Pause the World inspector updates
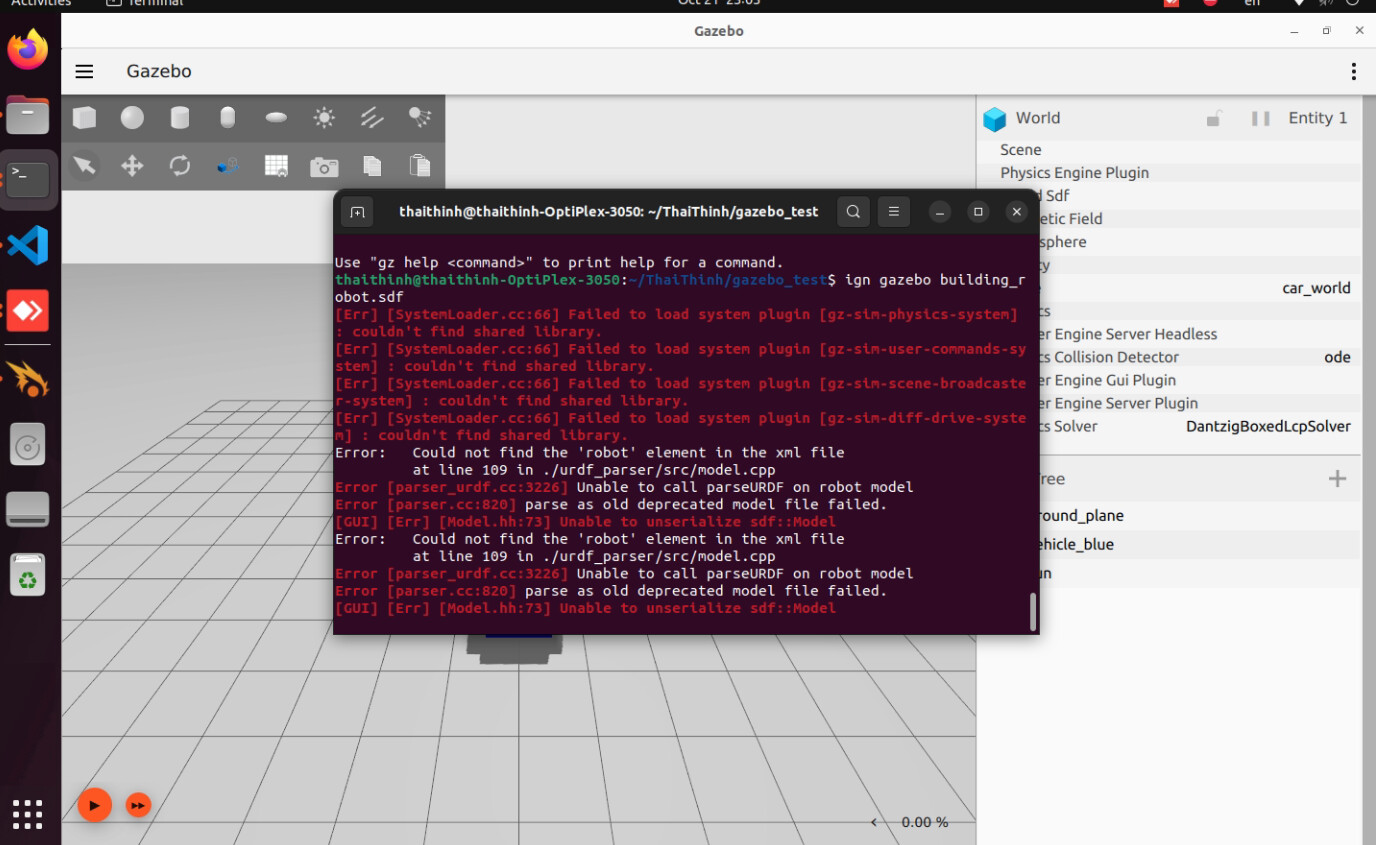This screenshot has height=845, width=1376. point(1261,118)
